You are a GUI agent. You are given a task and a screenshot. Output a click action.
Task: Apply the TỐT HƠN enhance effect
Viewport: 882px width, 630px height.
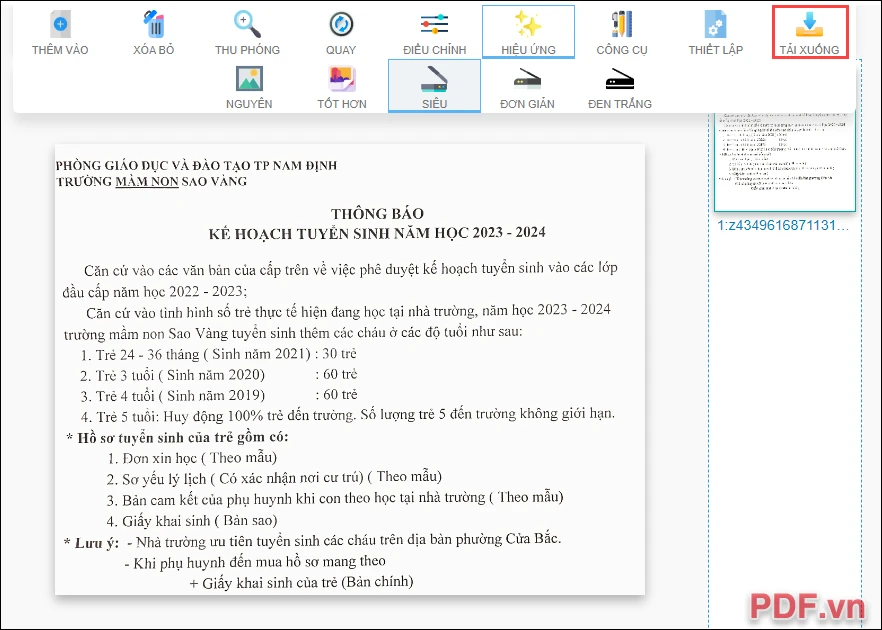coord(342,87)
